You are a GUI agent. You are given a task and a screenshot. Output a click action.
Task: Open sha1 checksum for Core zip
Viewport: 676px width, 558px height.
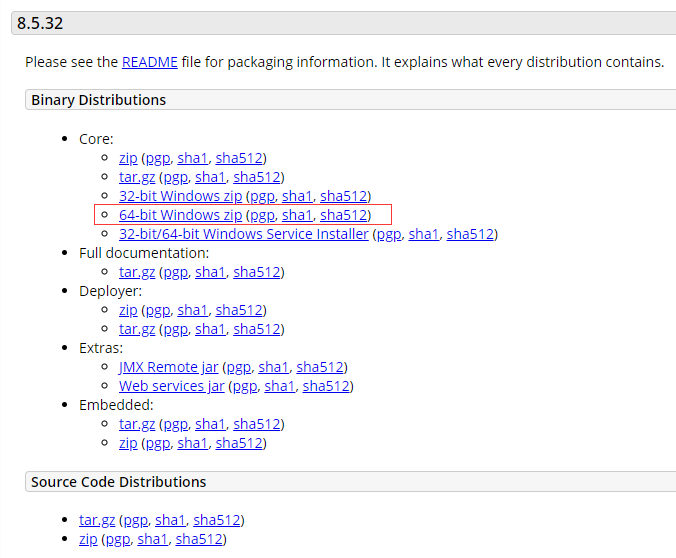pyautogui.click(x=192, y=158)
